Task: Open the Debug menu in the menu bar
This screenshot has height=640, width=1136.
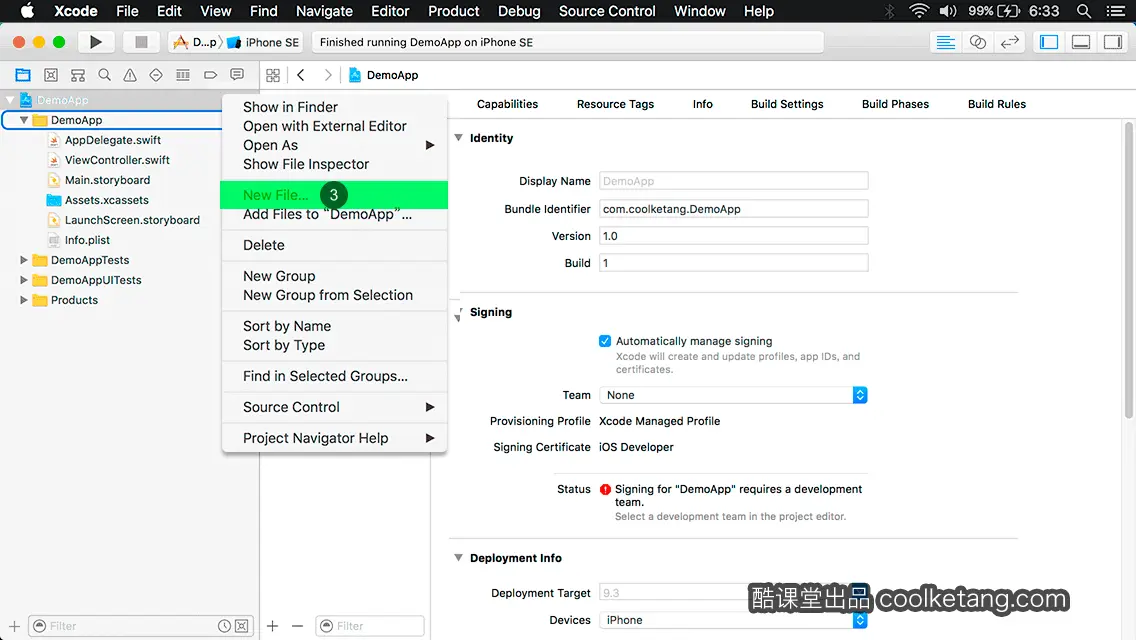Action: click(519, 11)
